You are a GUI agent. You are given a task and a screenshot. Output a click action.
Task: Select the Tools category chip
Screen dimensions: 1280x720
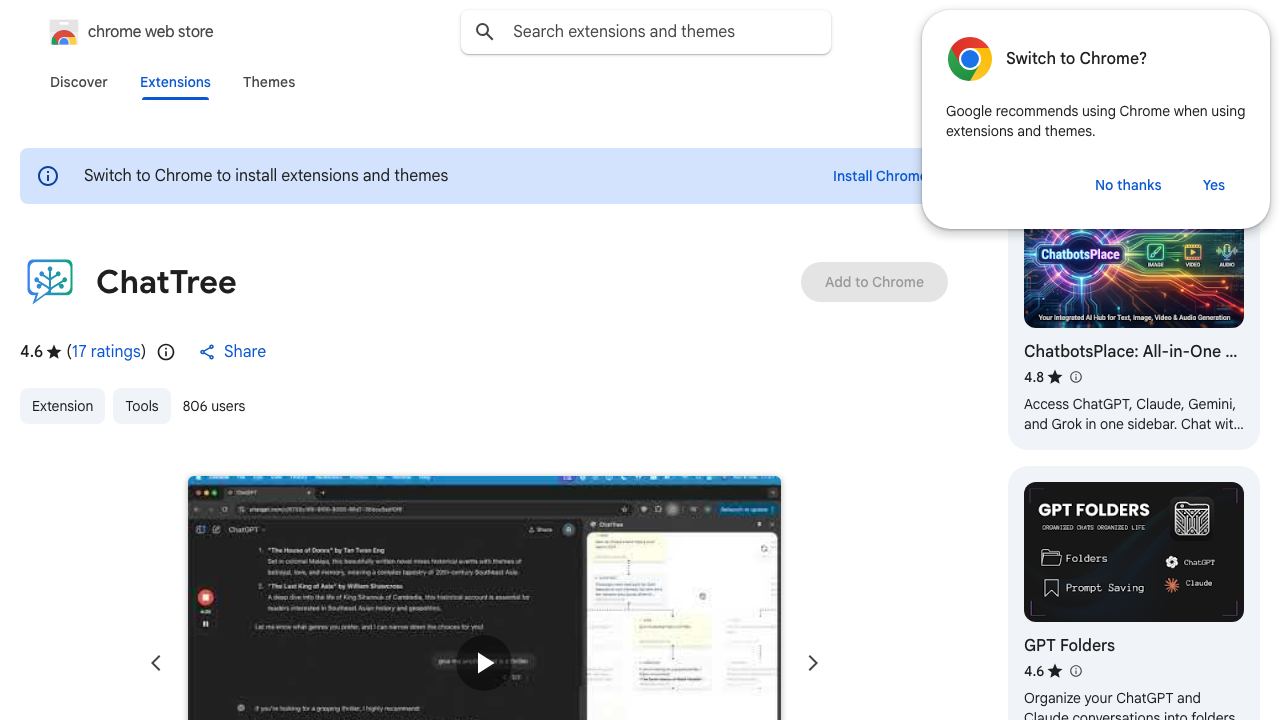[142, 406]
